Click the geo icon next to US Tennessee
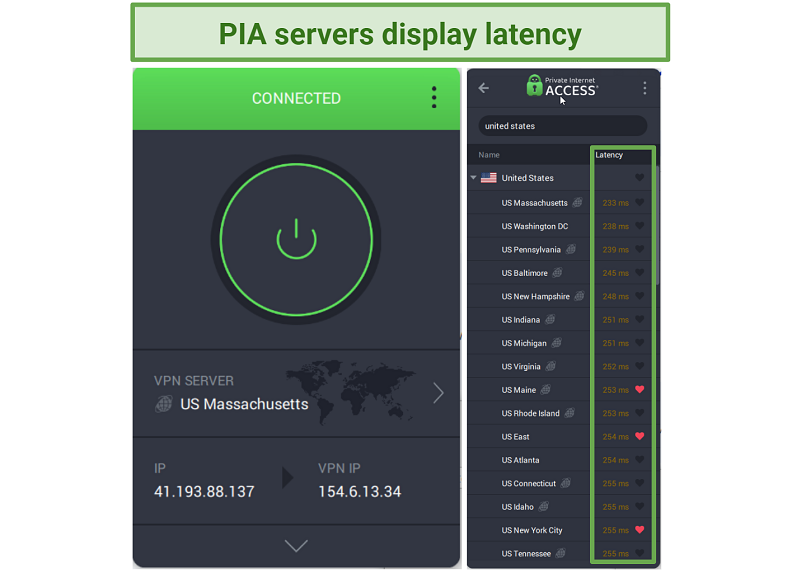The width and height of the screenshot is (806, 573). [x=560, y=553]
